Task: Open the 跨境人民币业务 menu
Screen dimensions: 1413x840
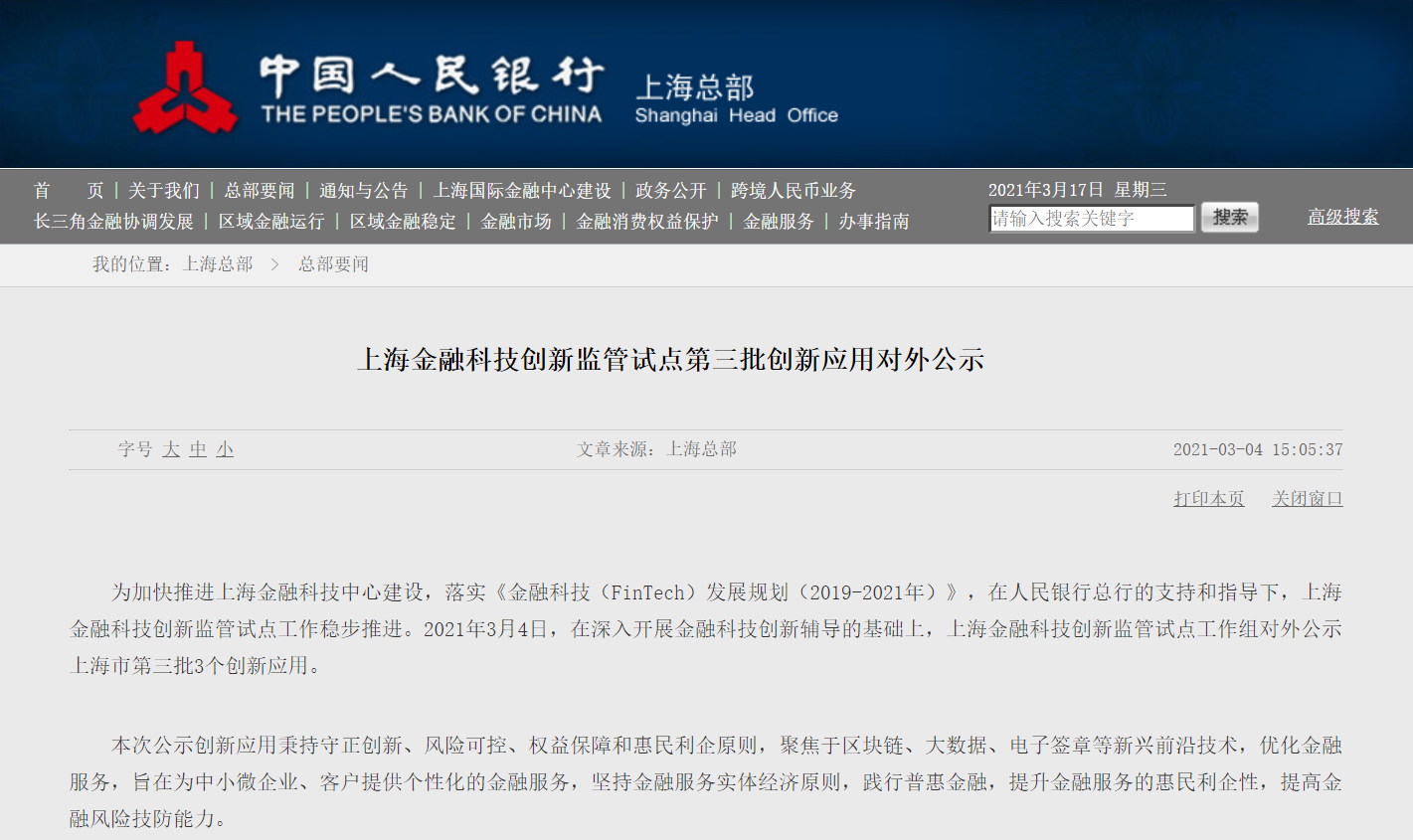Action: click(790, 190)
